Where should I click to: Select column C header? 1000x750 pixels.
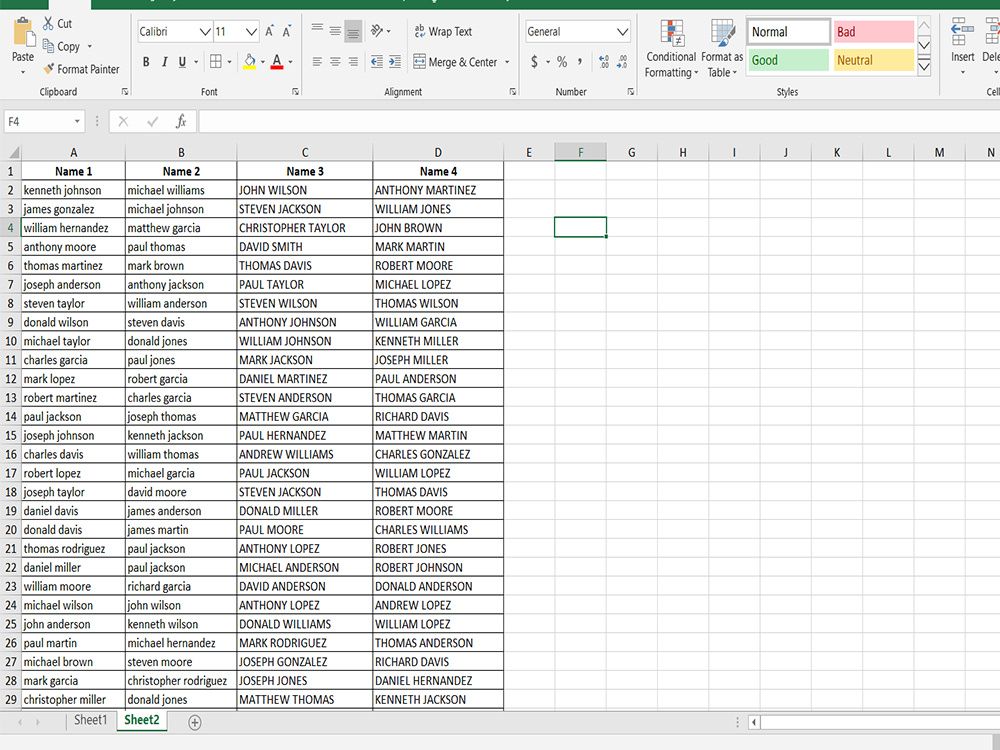(x=305, y=152)
